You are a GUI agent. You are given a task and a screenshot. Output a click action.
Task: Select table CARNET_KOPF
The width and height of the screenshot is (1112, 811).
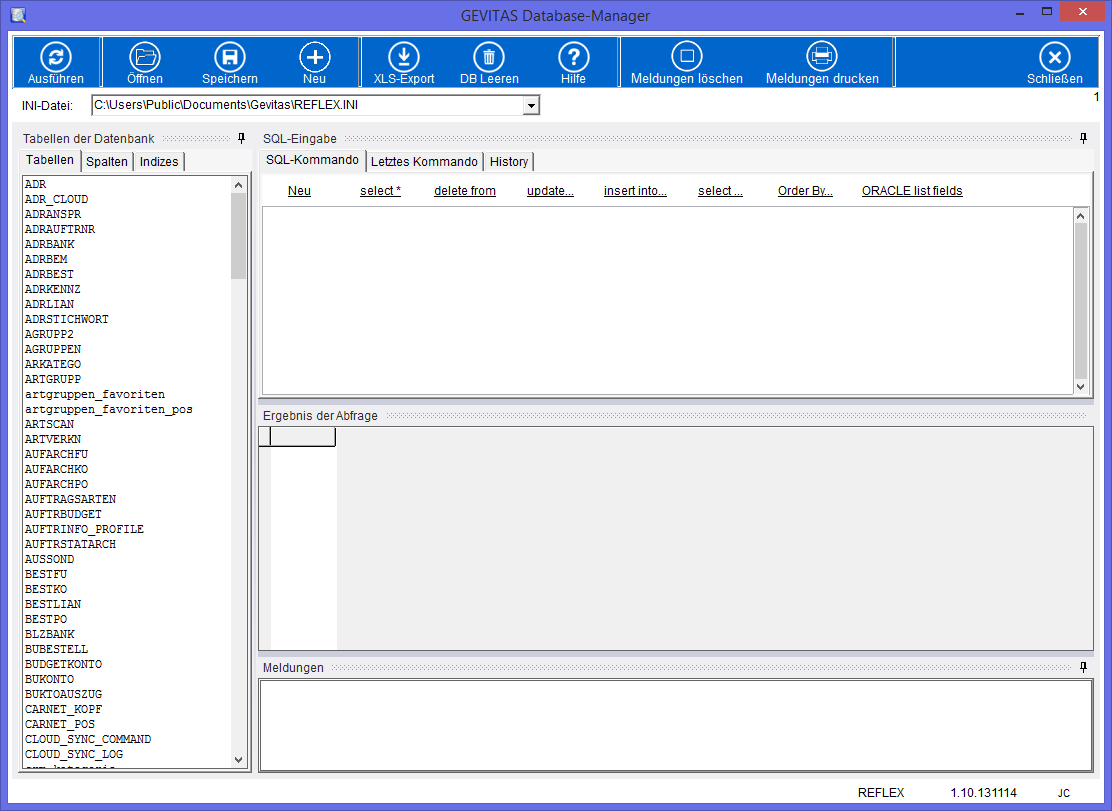(63, 709)
